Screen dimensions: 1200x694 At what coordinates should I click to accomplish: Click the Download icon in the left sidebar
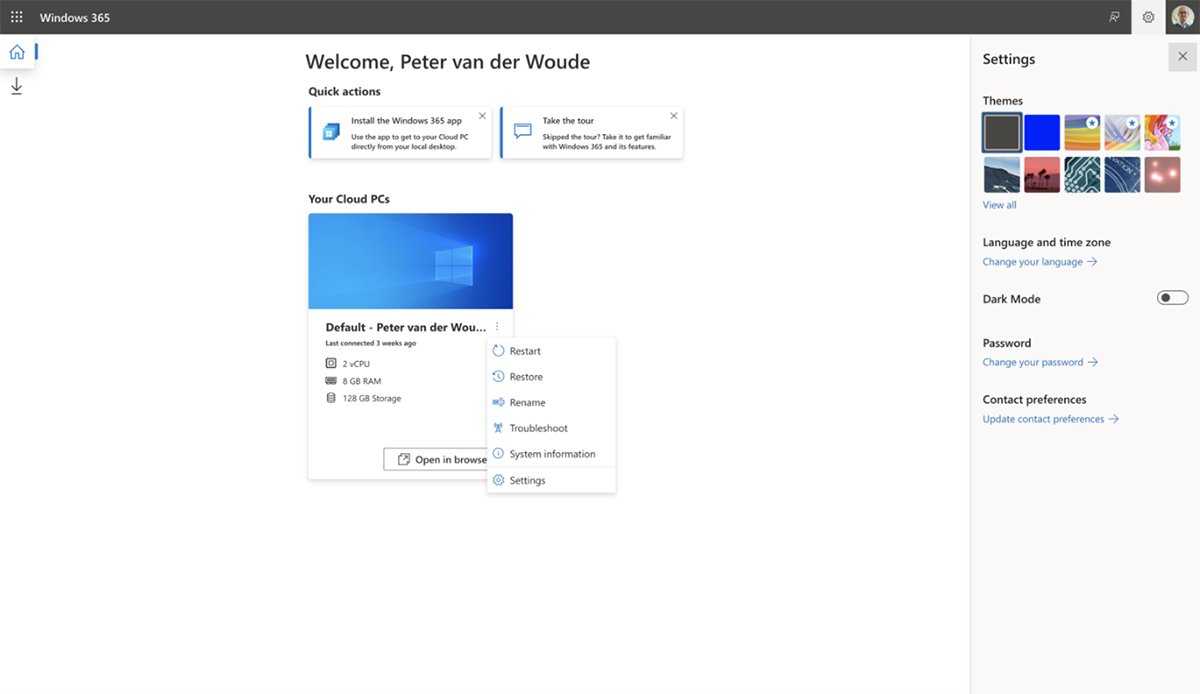tap(16, 86)
